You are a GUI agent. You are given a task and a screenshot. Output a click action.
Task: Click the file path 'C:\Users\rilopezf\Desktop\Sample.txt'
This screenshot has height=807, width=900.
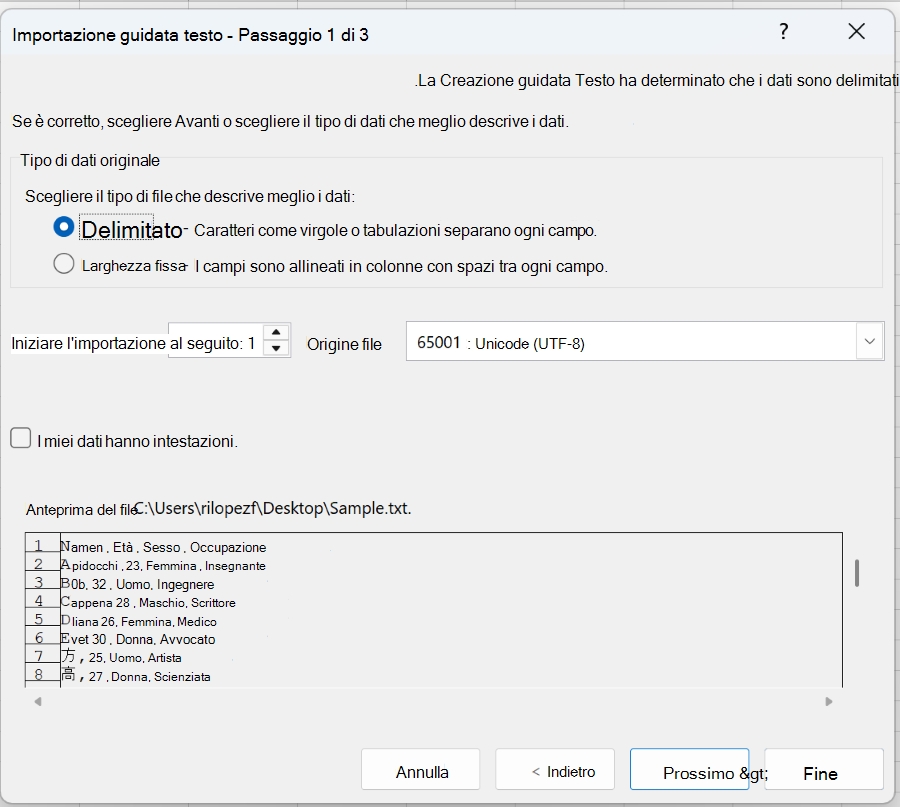273,508
